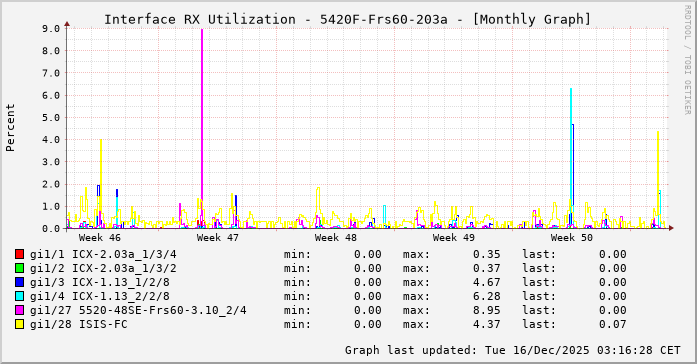Click the max value 0.35
The height and width of the screenshot is (364, 697).
pyautogui.click(x=486, y=254)
